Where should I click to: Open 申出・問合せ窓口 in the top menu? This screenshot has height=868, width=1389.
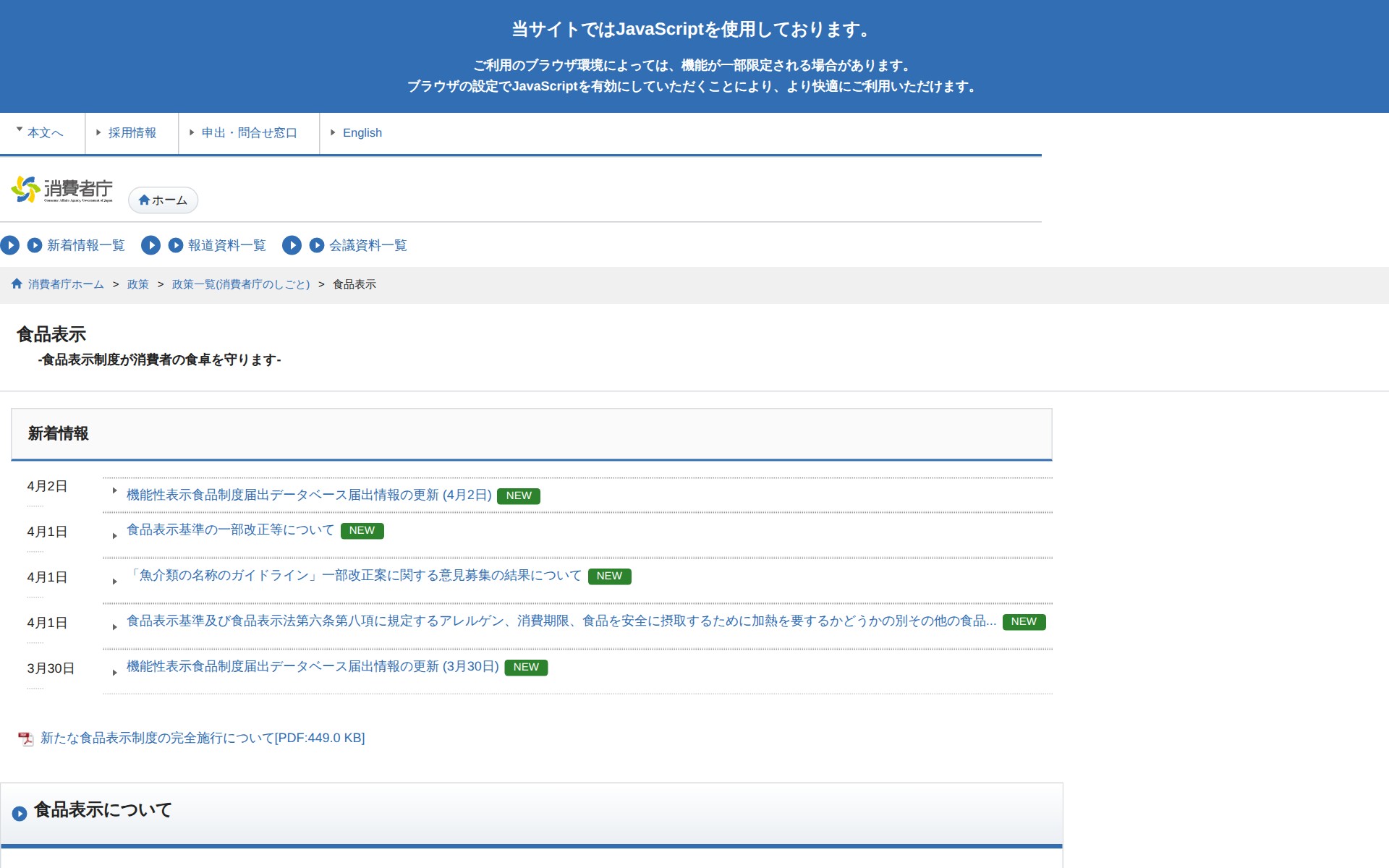(249, 133)
